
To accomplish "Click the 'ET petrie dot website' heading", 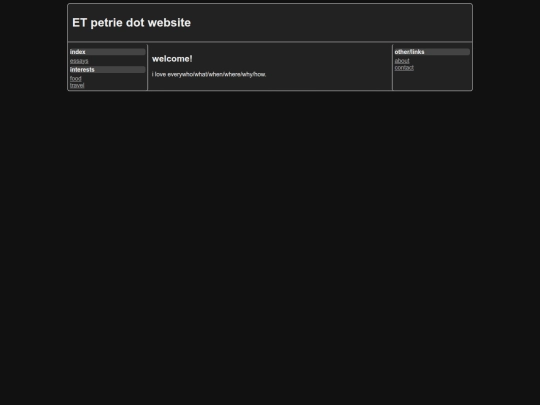I will click(131, 23).
